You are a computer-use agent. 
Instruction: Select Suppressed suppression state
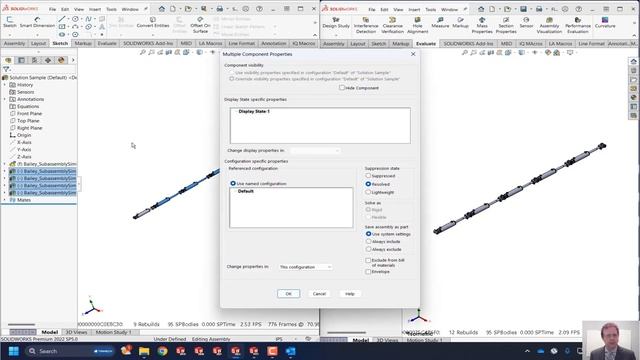(368, 176)
